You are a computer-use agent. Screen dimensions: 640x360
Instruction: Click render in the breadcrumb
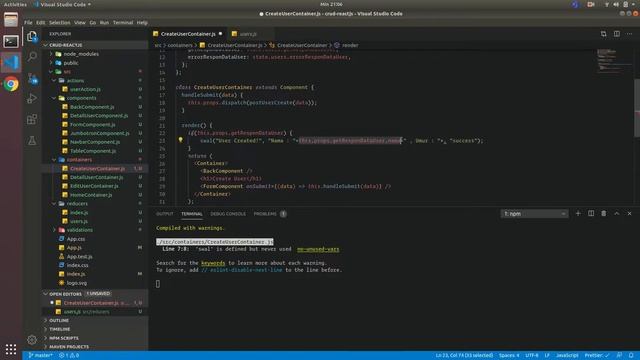click(x=350, y=45)
